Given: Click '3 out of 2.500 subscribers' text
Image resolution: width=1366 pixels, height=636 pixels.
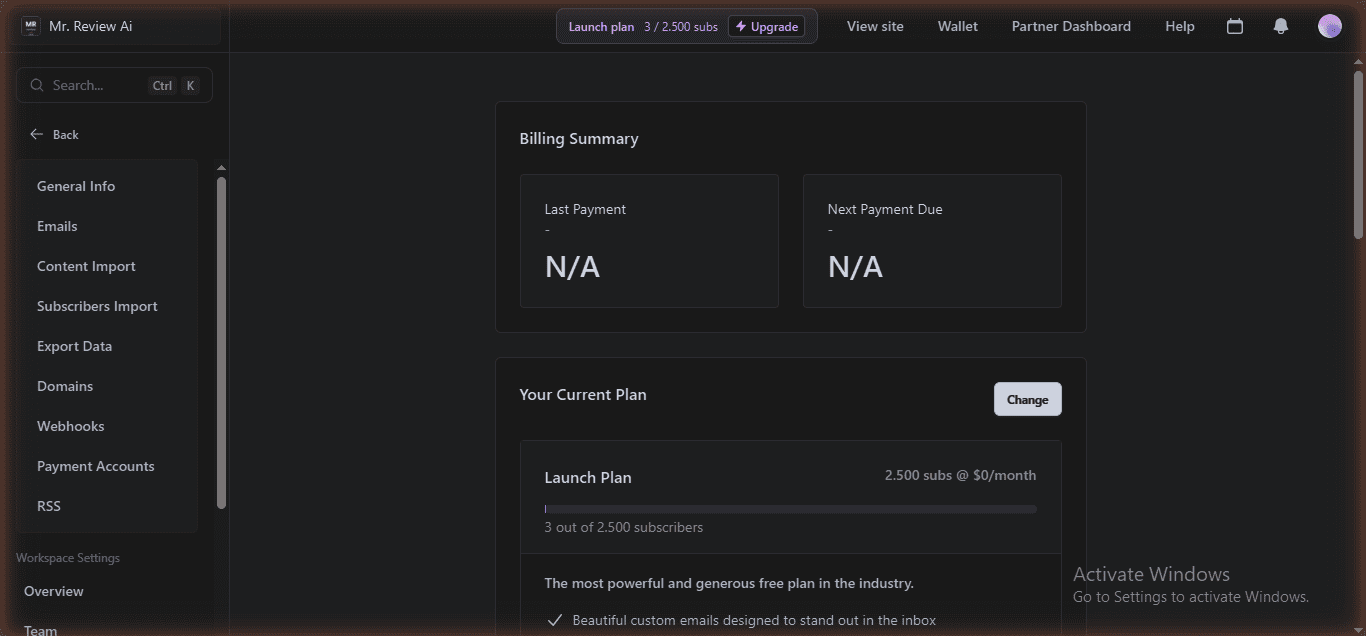Looking at the screenshot, I should [x=623, y=527].
